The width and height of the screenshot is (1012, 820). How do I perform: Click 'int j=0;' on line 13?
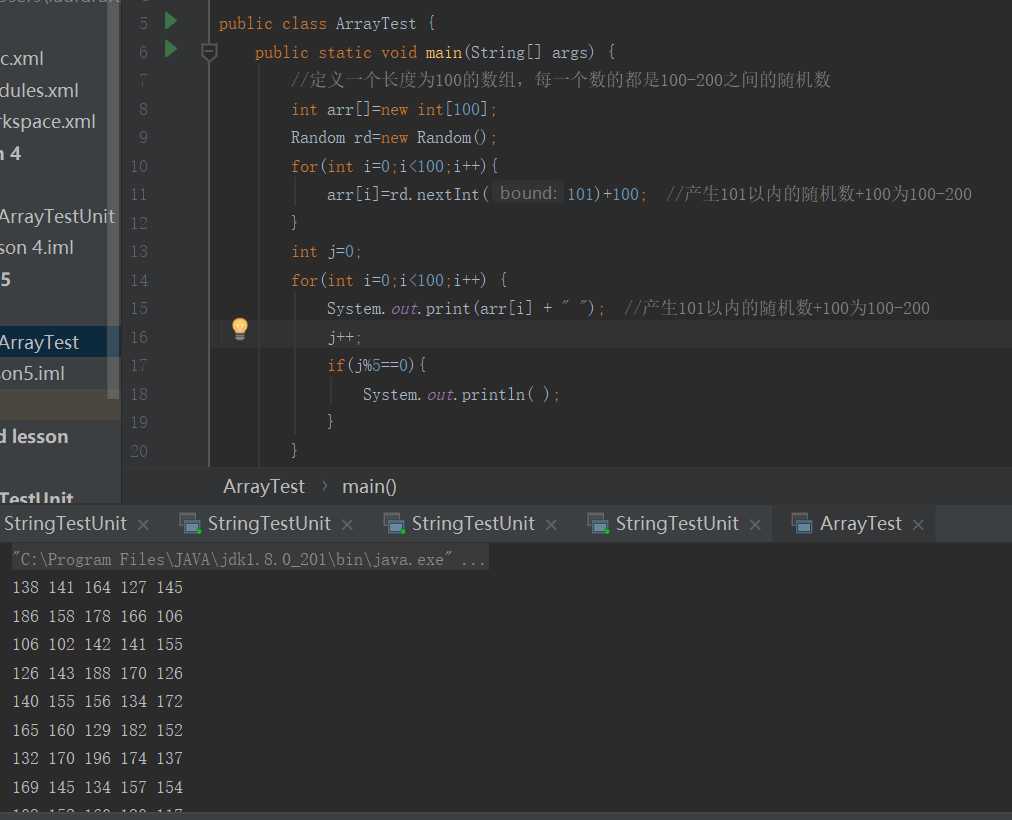pyautogui.click(x=326, y=252)
